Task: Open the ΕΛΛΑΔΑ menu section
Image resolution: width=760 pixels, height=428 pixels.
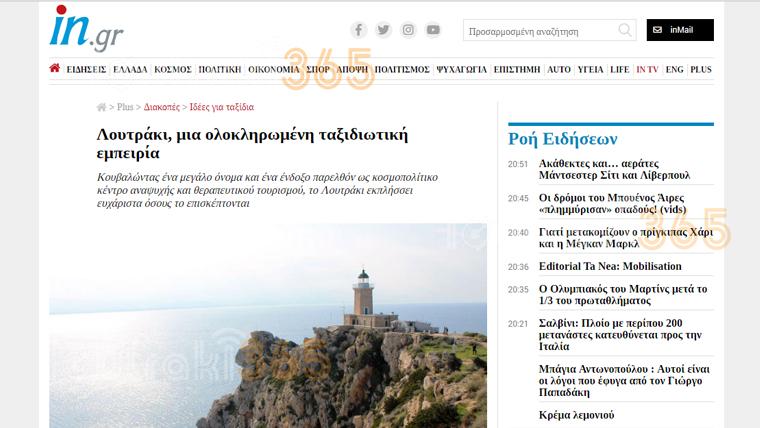Action: click(130, 69)
